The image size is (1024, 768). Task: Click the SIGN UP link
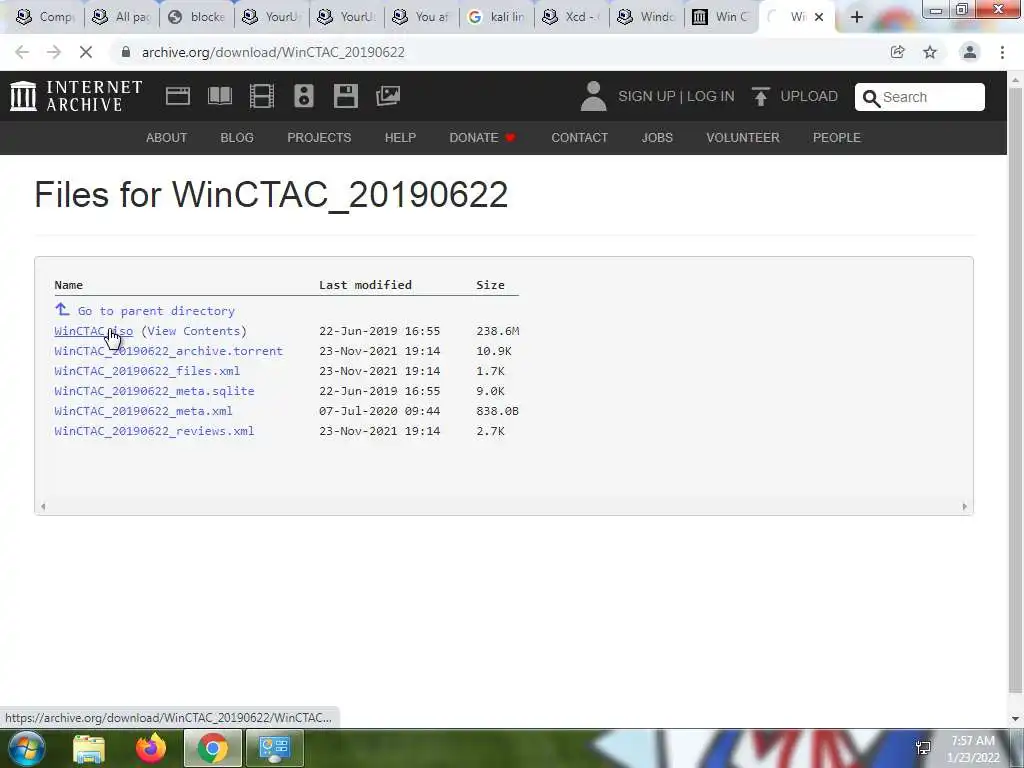647,96
